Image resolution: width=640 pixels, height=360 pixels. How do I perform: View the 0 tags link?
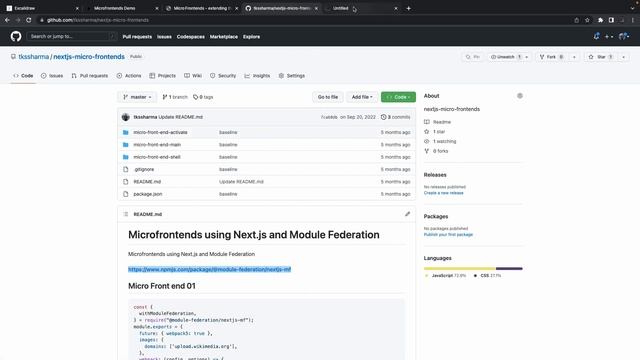(x=203, y=97)
